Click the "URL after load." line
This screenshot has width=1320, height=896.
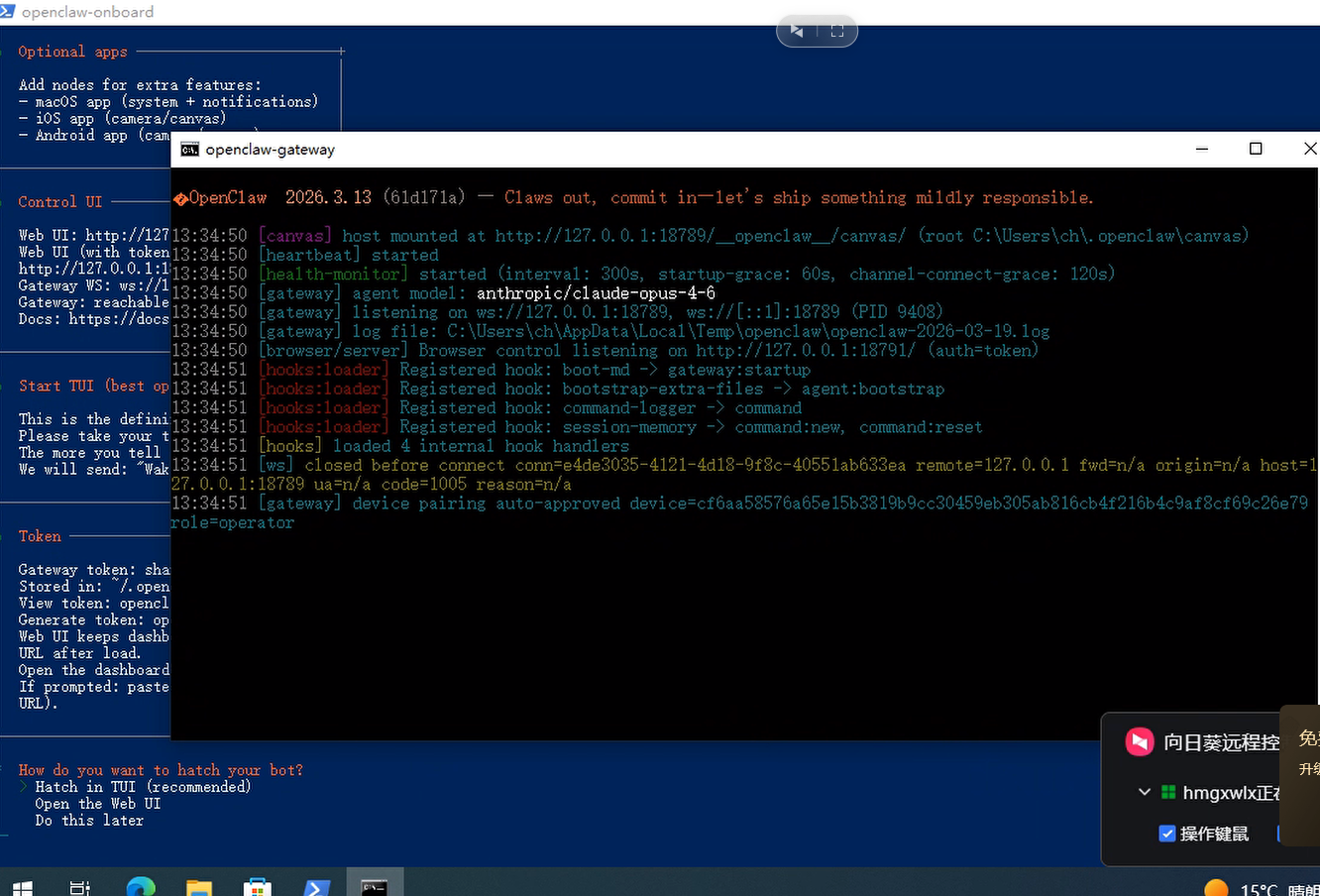[79, 653]
